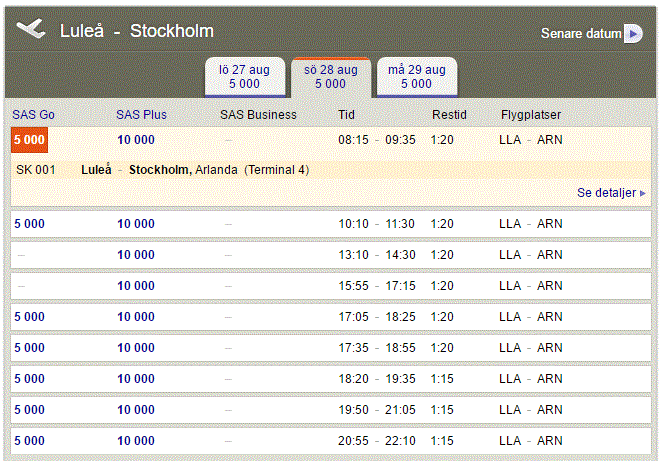
Task: Pick SAS Plus 10 000 on 20:55 flight
Action: click(x=136, y=441)
